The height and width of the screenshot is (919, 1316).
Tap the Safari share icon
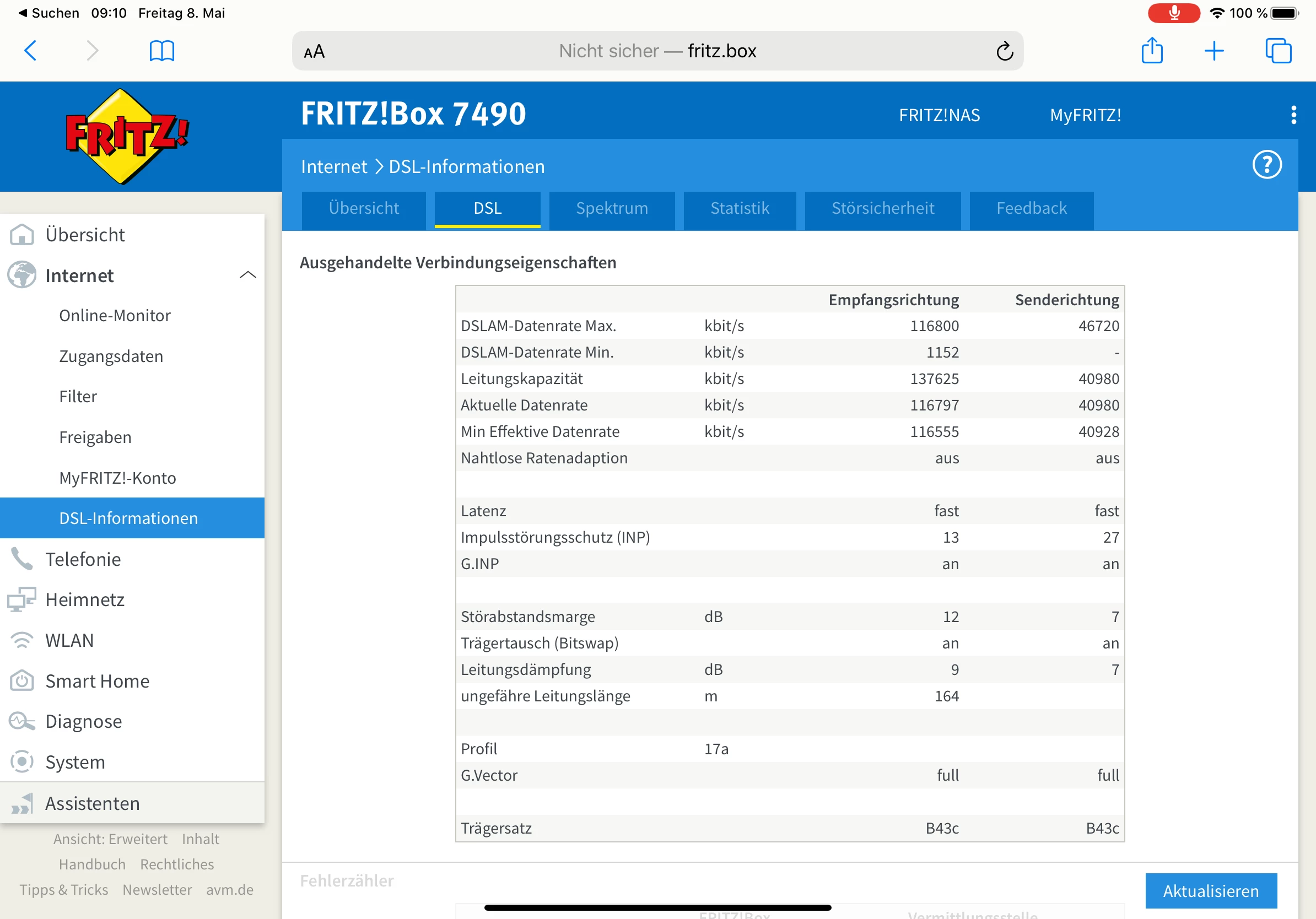coord(1152,51)
